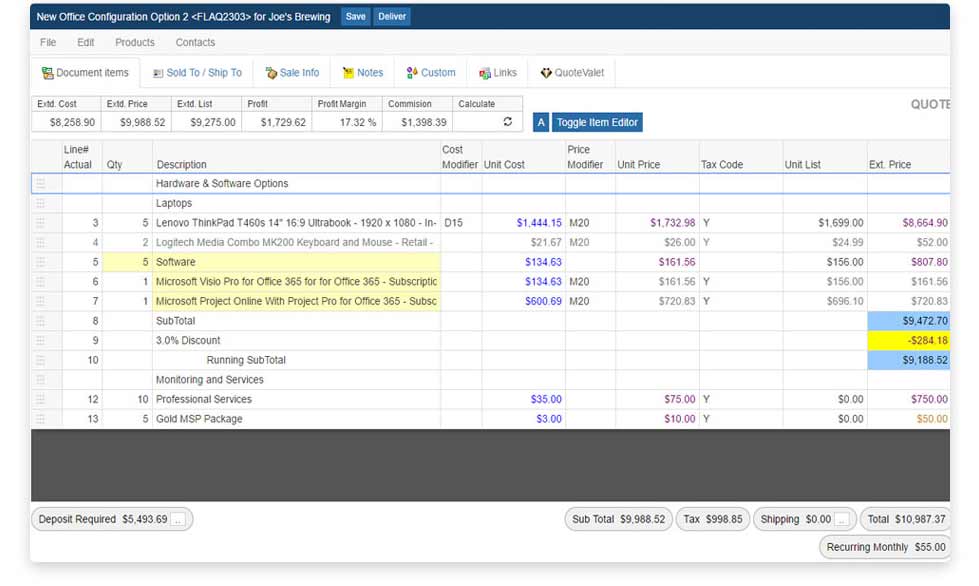This screenshot has height=586, width=979.
Task: Click the Custom tab icon
Action: 412,73
